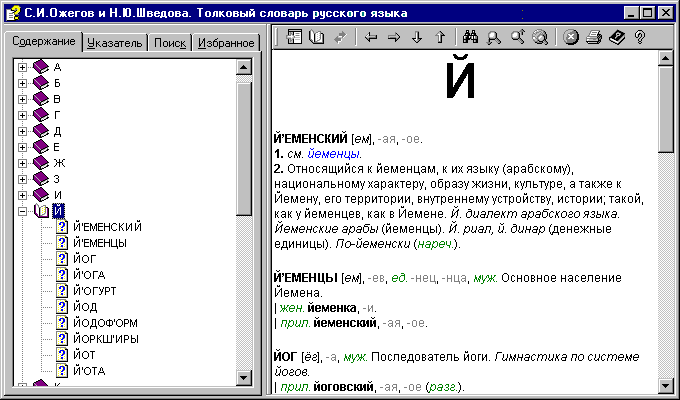
Task: Click the question mark help icon
Action: pyautogui.click(x=639, y=37)
